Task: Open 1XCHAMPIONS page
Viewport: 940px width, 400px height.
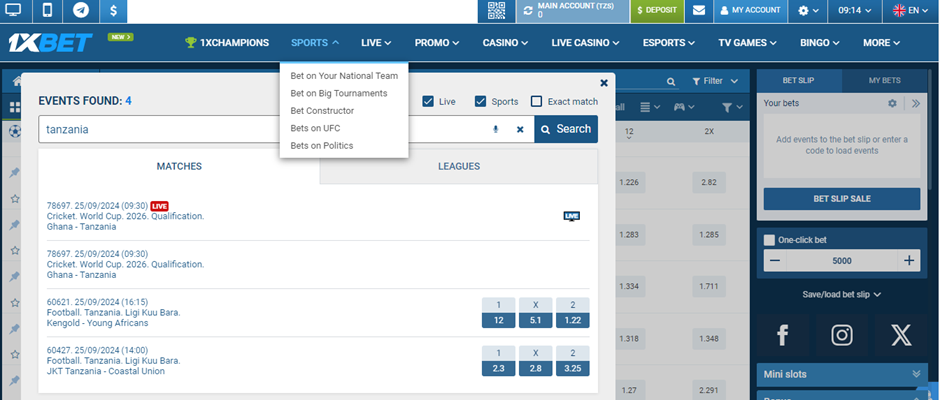Action: pos(227,43)
